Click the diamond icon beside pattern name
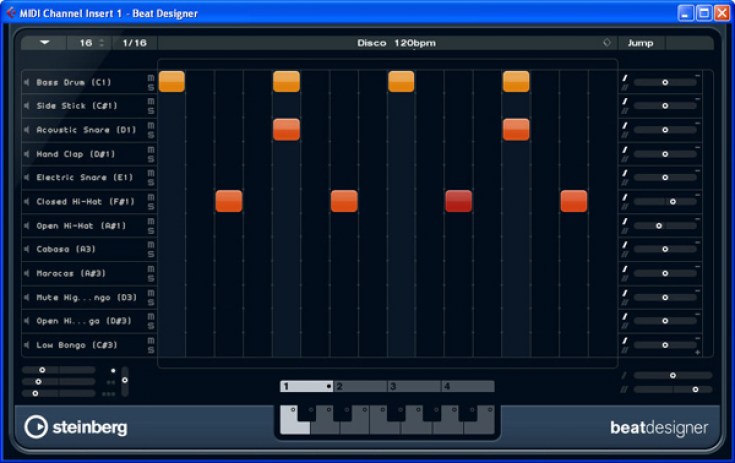 [607, 43]
